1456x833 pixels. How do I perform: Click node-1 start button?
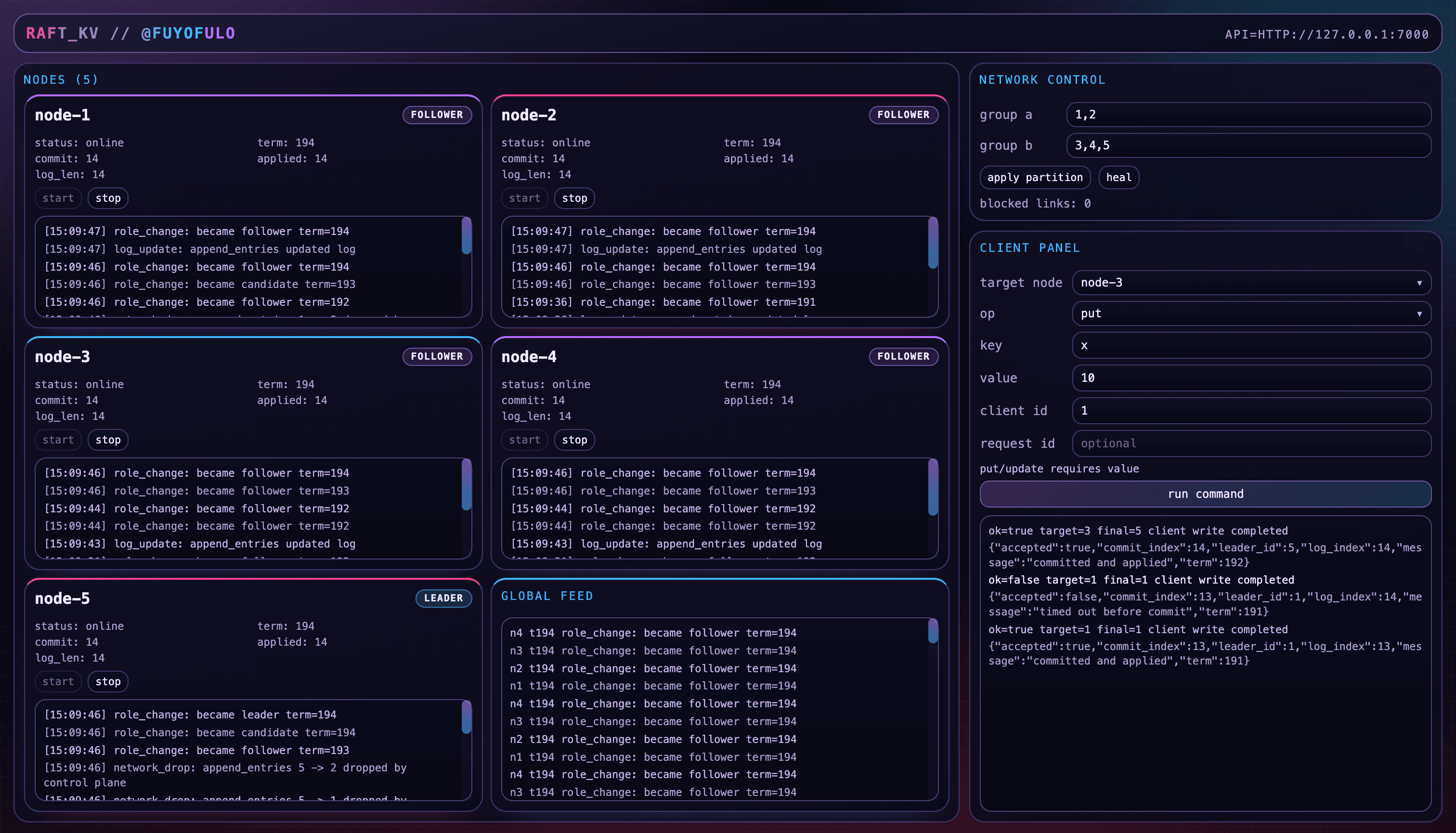click(58, 198)
